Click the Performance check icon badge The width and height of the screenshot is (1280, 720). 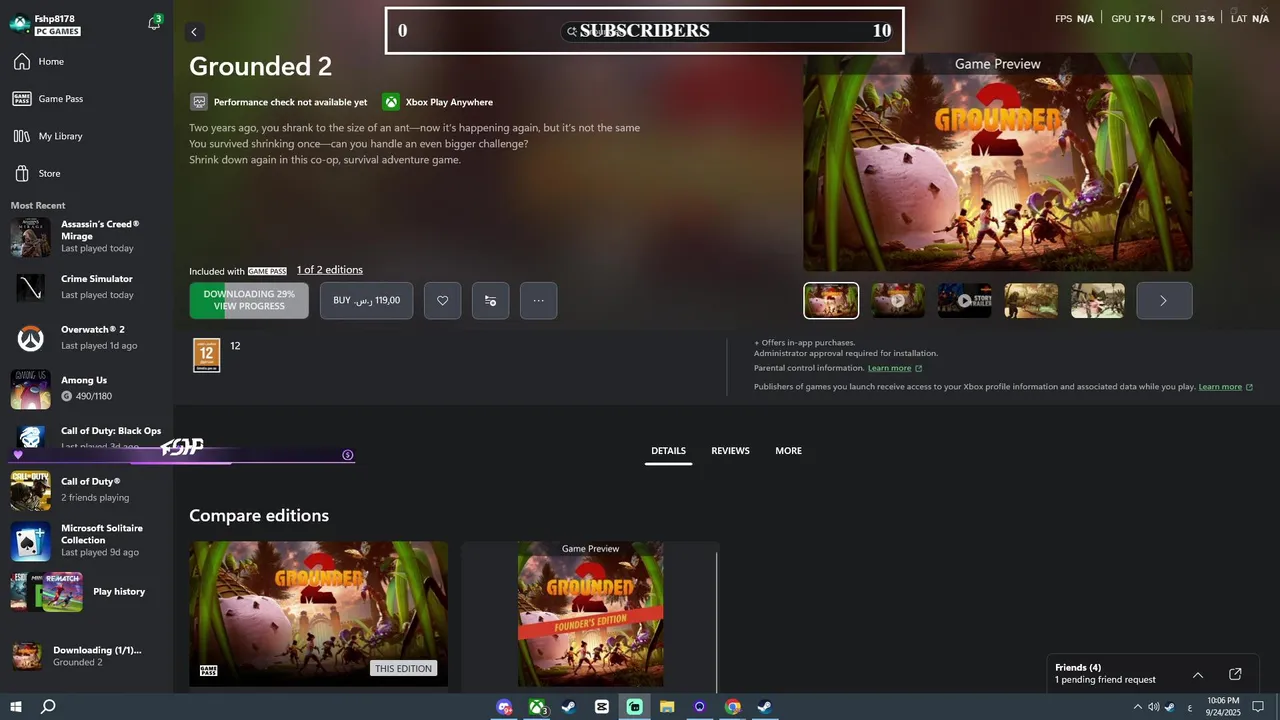coord(199,102)
